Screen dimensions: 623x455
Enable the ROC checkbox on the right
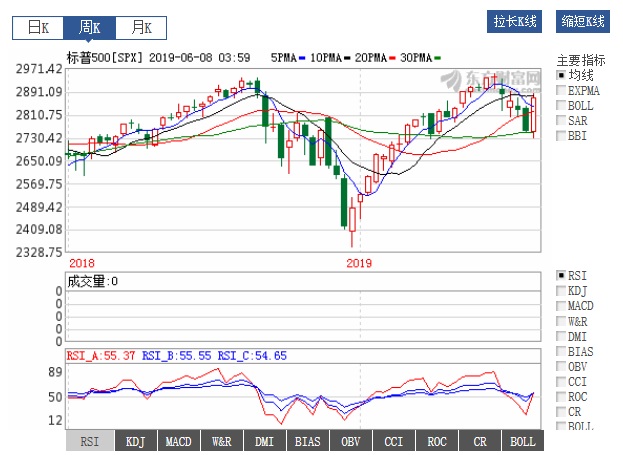pyautogui.click(x=562, y=397)
